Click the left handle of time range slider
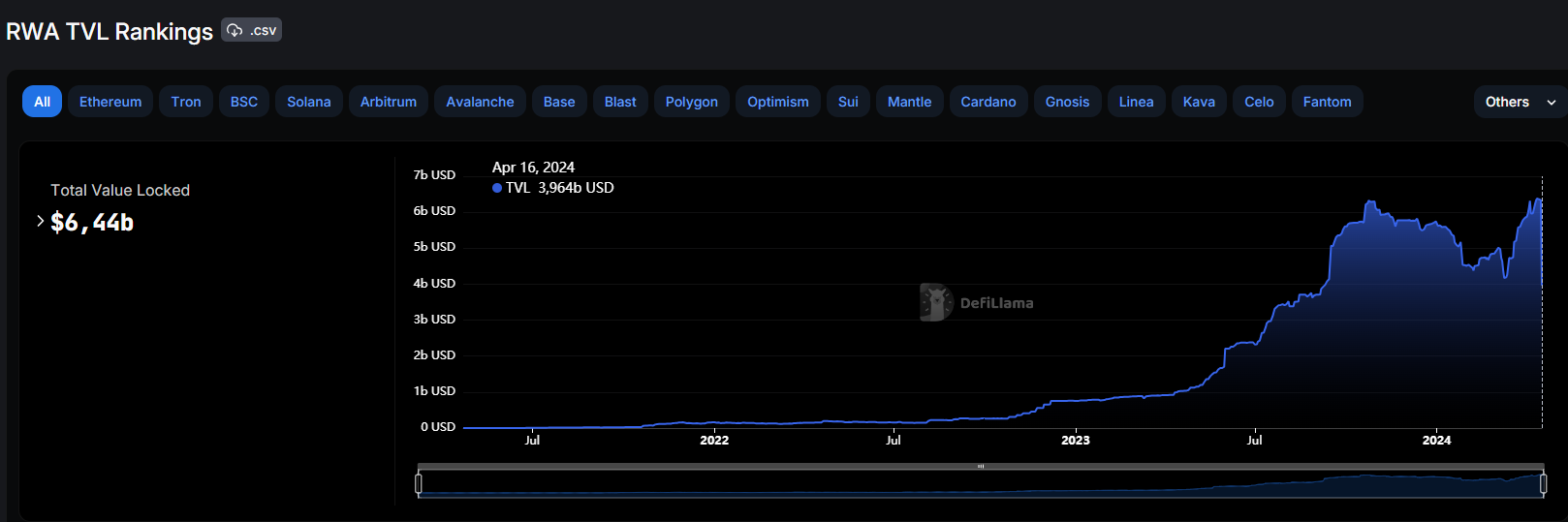This screenshot has height=522, width=1568. [x=419, y=483]
